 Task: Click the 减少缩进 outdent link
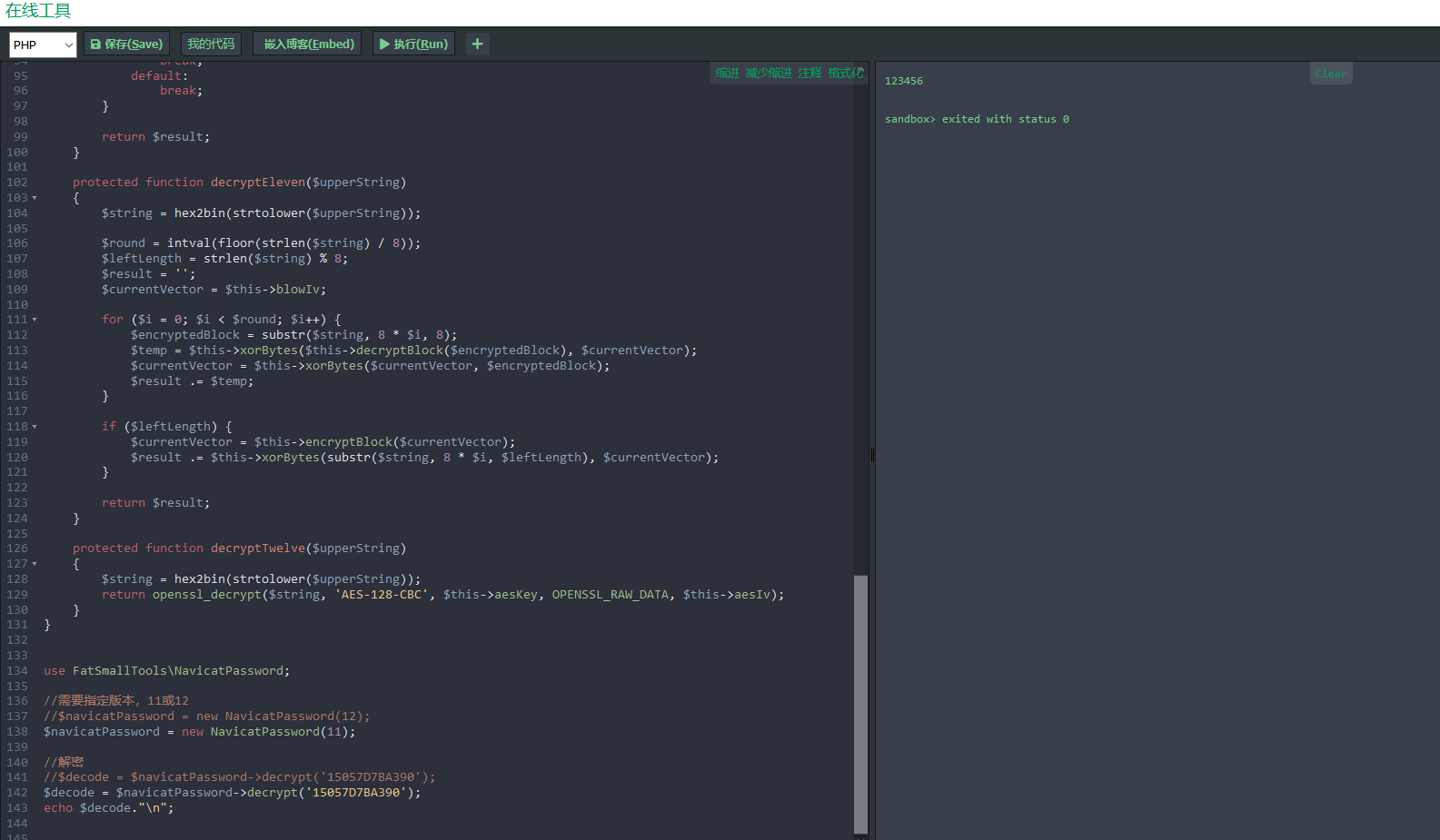(x=769, y=73)
